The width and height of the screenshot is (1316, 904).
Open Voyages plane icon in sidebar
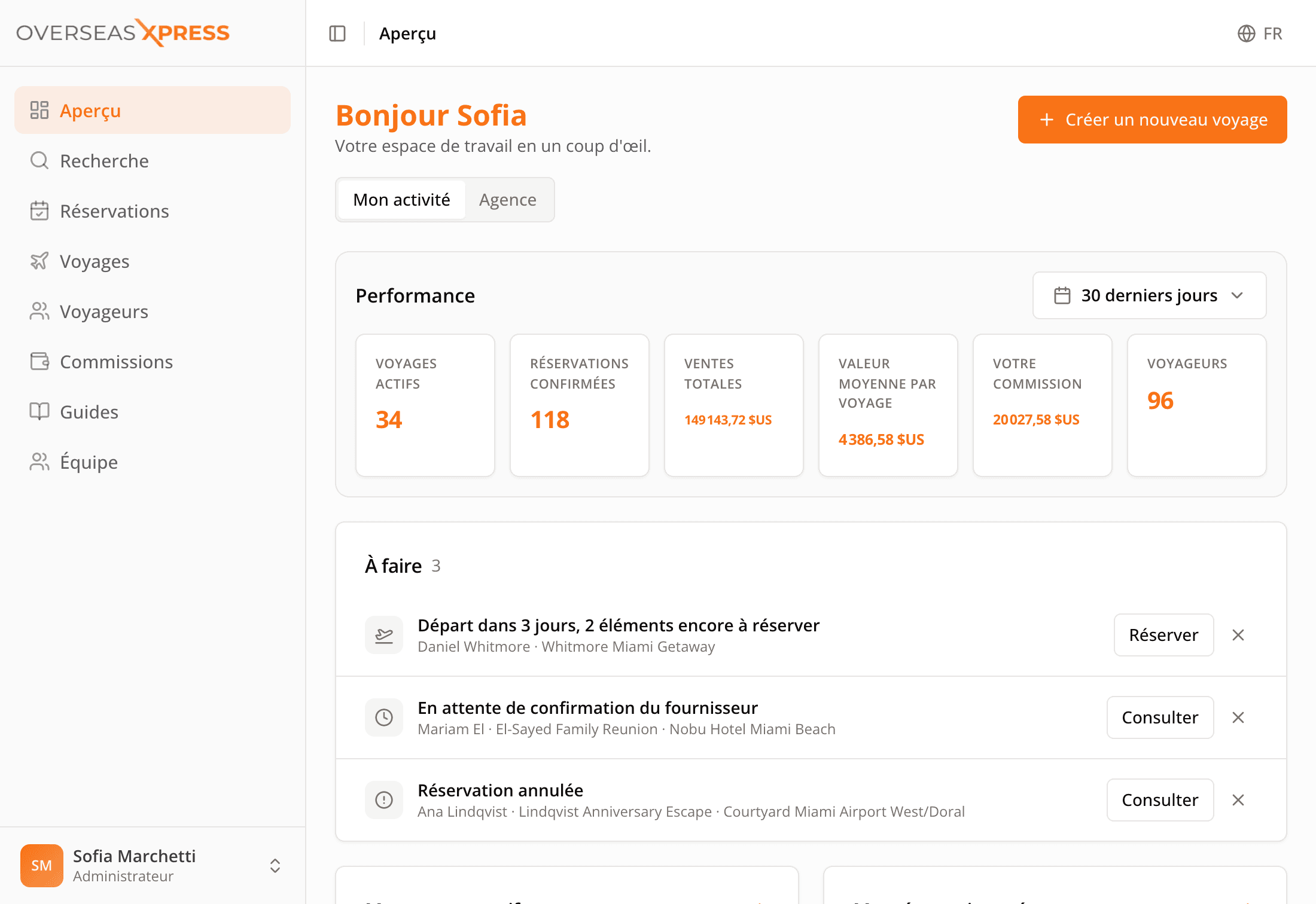(x=39, y=261)
